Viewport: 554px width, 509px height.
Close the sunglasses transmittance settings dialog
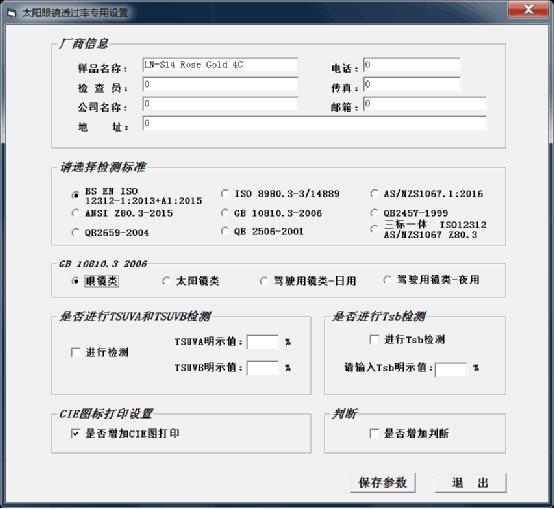[x=528, y=9]
